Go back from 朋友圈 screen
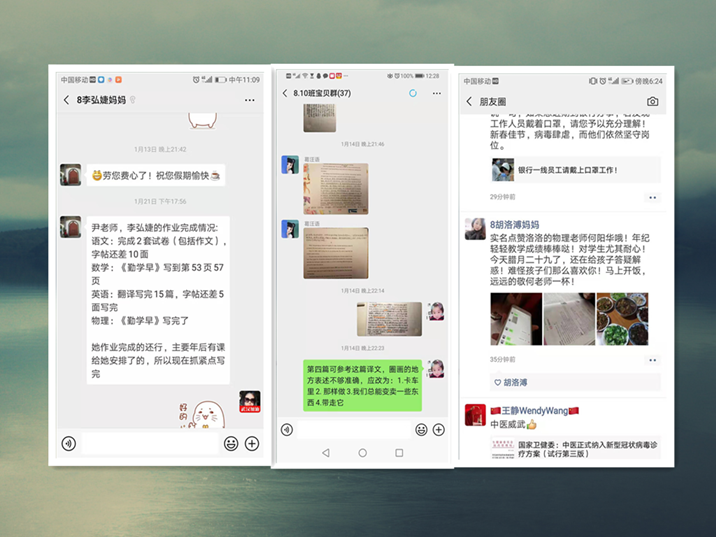This screenshot has height=537, width=716. click(x=469, y=101)
